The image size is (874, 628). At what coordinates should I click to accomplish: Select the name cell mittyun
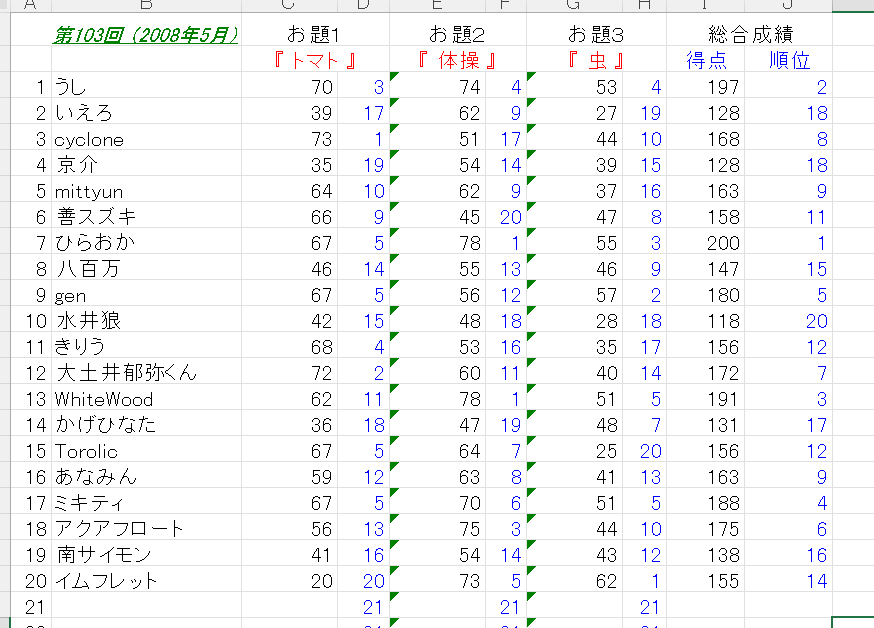(x=146, y=191)
